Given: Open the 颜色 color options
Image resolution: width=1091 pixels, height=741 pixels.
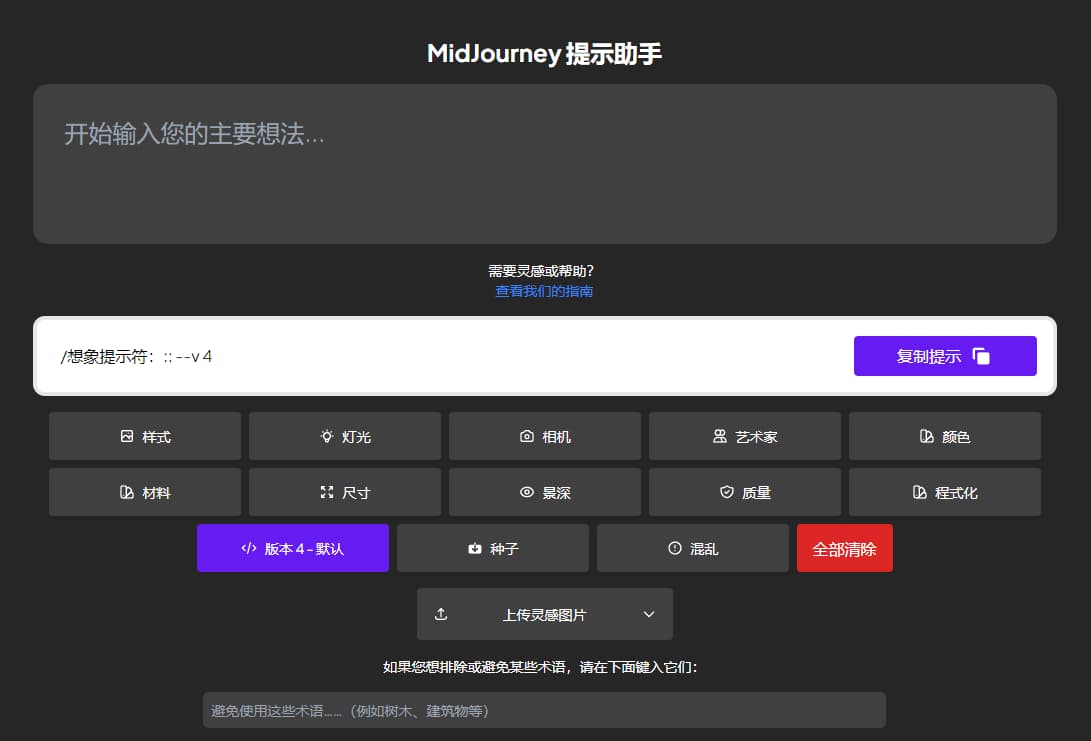Looking at the screenshot, I should [x=944, y=436].
